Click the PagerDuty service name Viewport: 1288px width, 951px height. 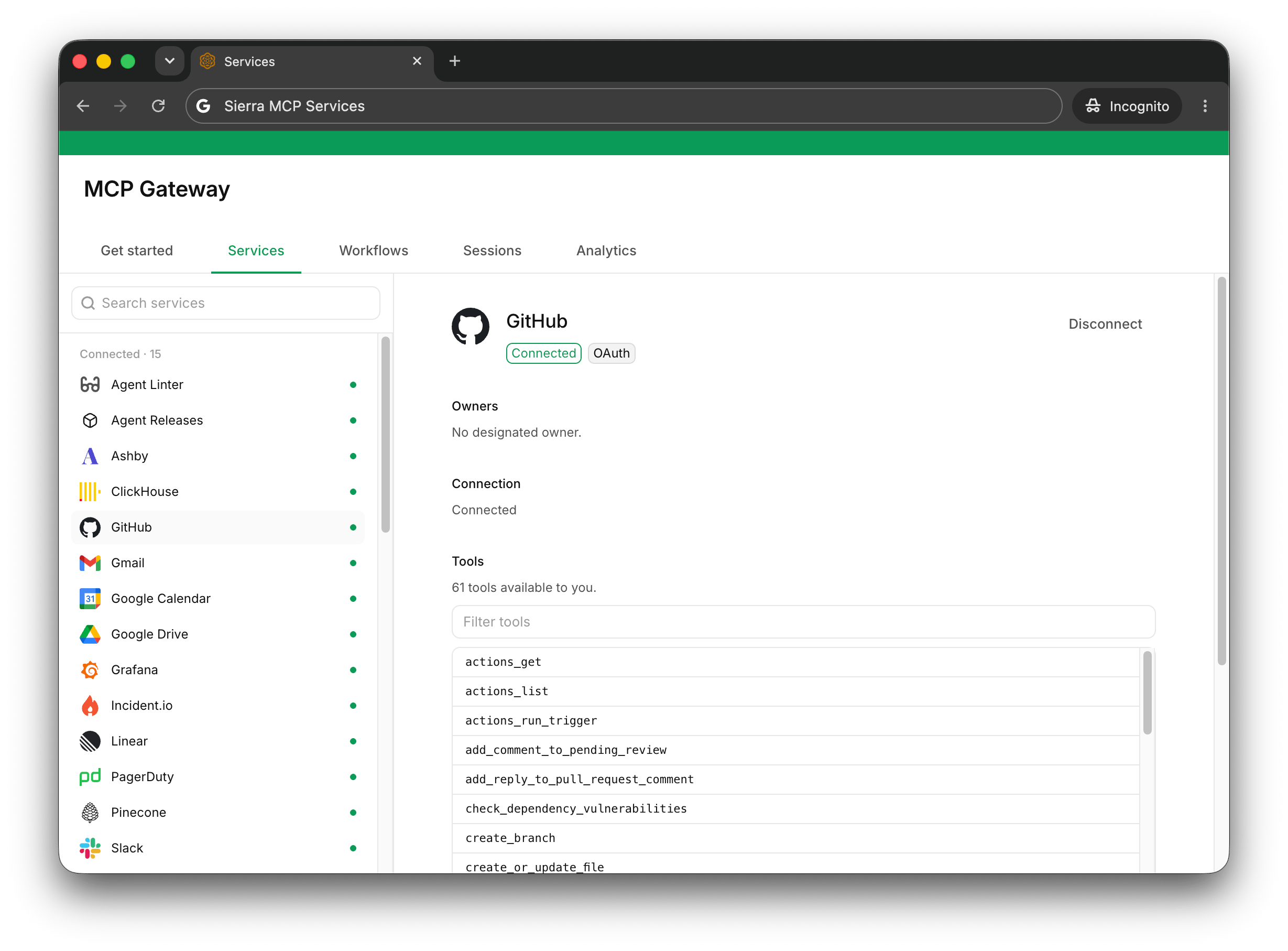pyautogui.click(x=142, y=777)
